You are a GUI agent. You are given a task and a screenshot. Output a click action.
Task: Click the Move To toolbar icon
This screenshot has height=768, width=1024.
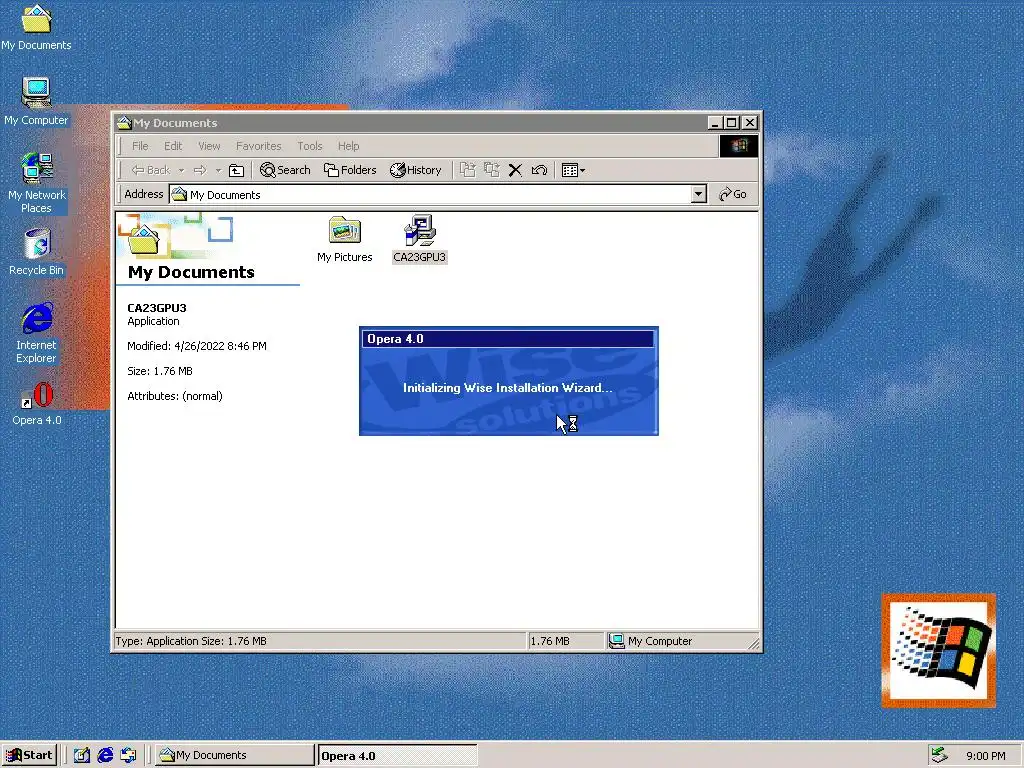click(x=468, y=170)
